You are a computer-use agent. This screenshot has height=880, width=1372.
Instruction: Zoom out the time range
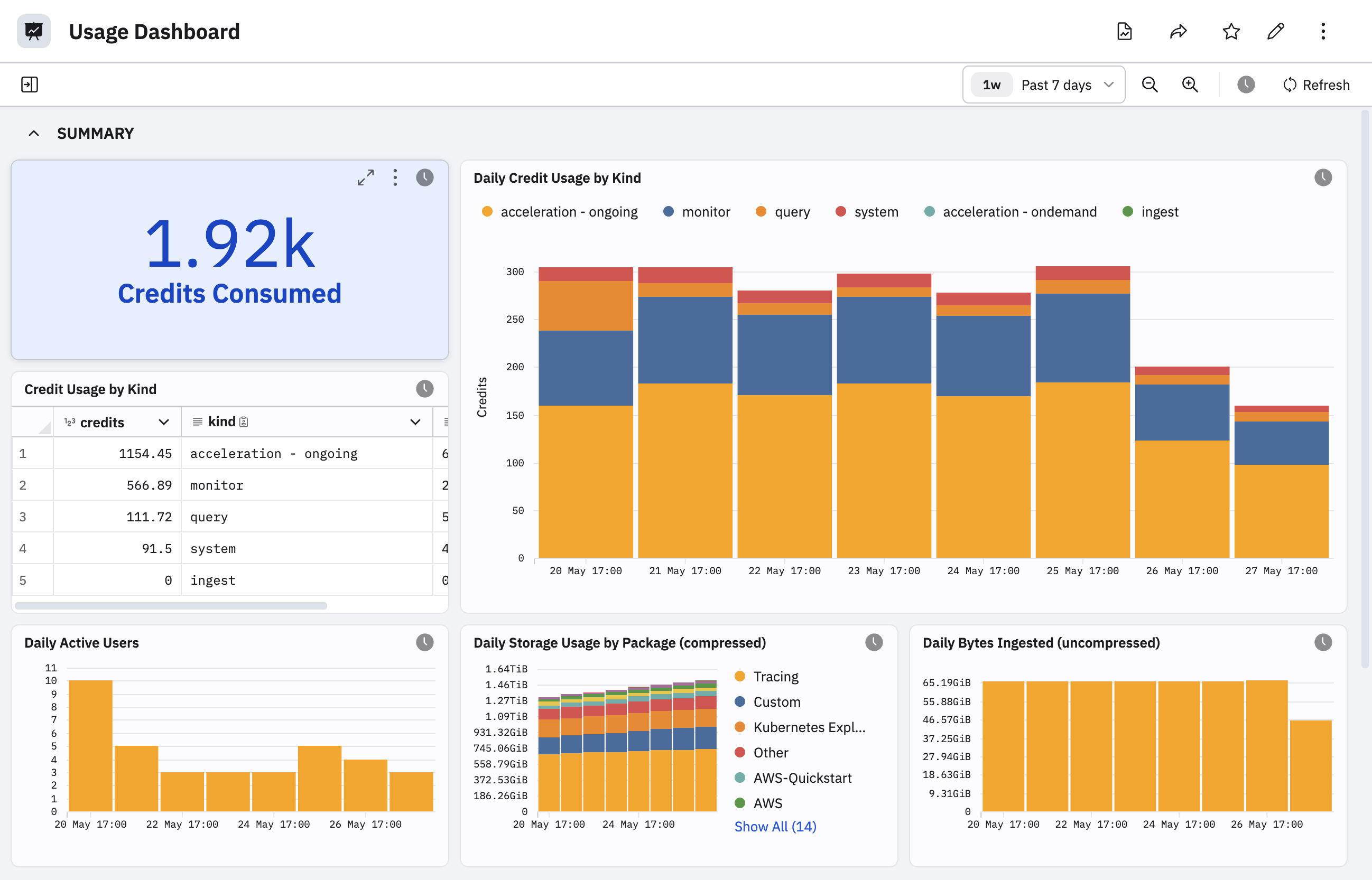point(1149,85)
